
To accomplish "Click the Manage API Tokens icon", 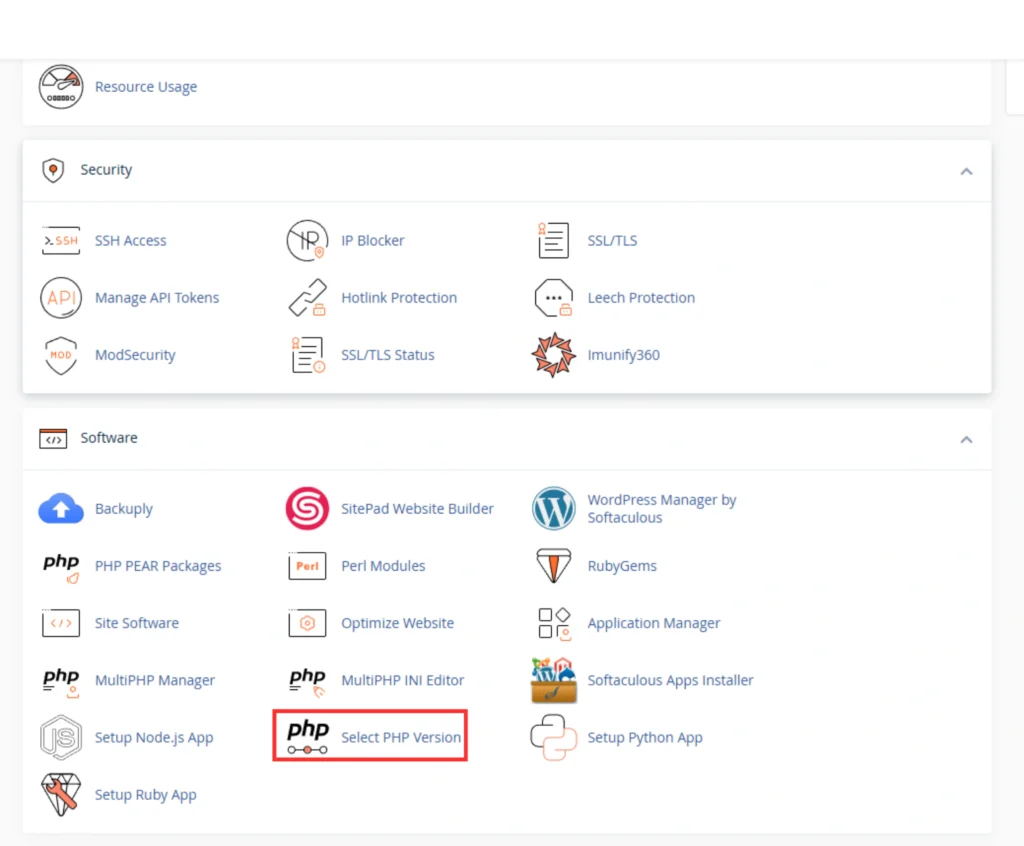I will tap(61, 298).
